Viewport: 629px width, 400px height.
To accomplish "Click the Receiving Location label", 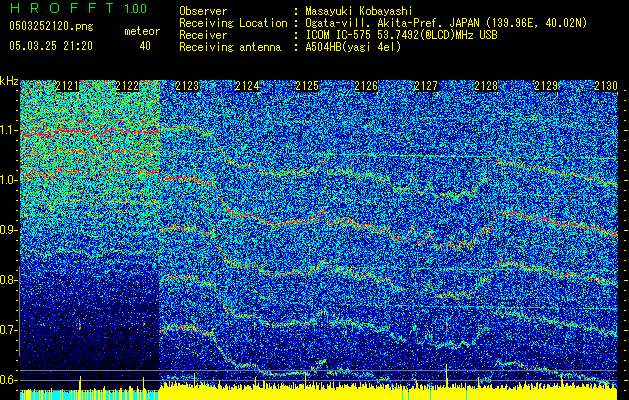I will (233, 23).
